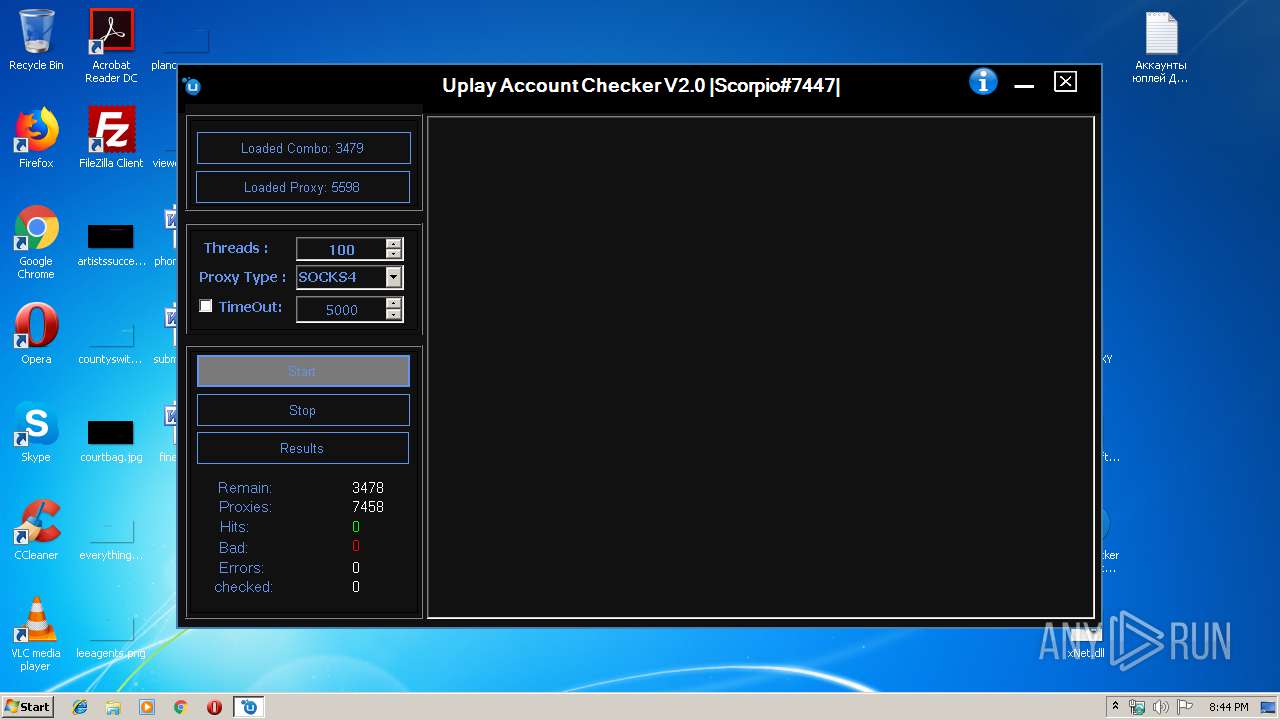The height and width of the screenshot is (720, 1280).
Task: Click the network tray icon
Action: point(1137,707)
